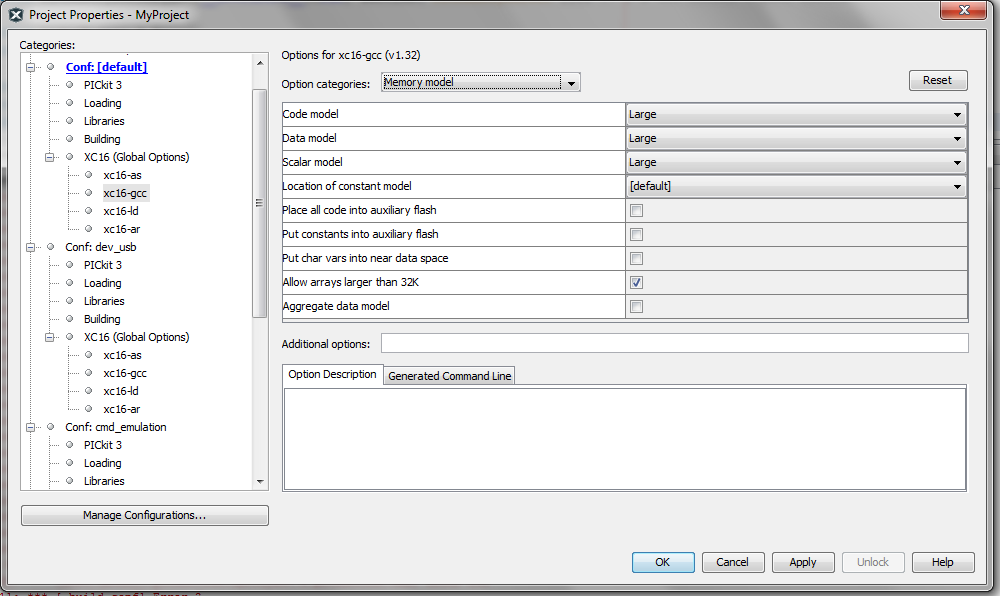Select xc16-gcc under Conf: dev_usb
The width and height of the screenshot is (1000, 596).
point(125,373)
